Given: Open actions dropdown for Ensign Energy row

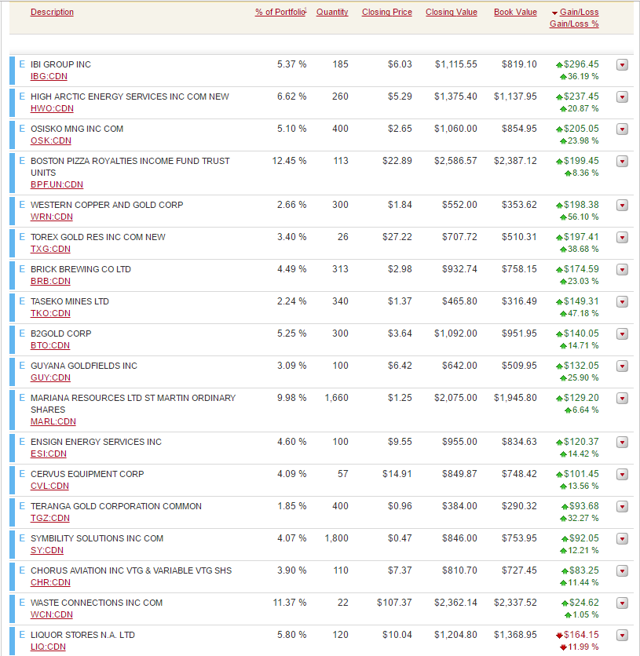Looking at the screenshot, I should click(622, 443).
